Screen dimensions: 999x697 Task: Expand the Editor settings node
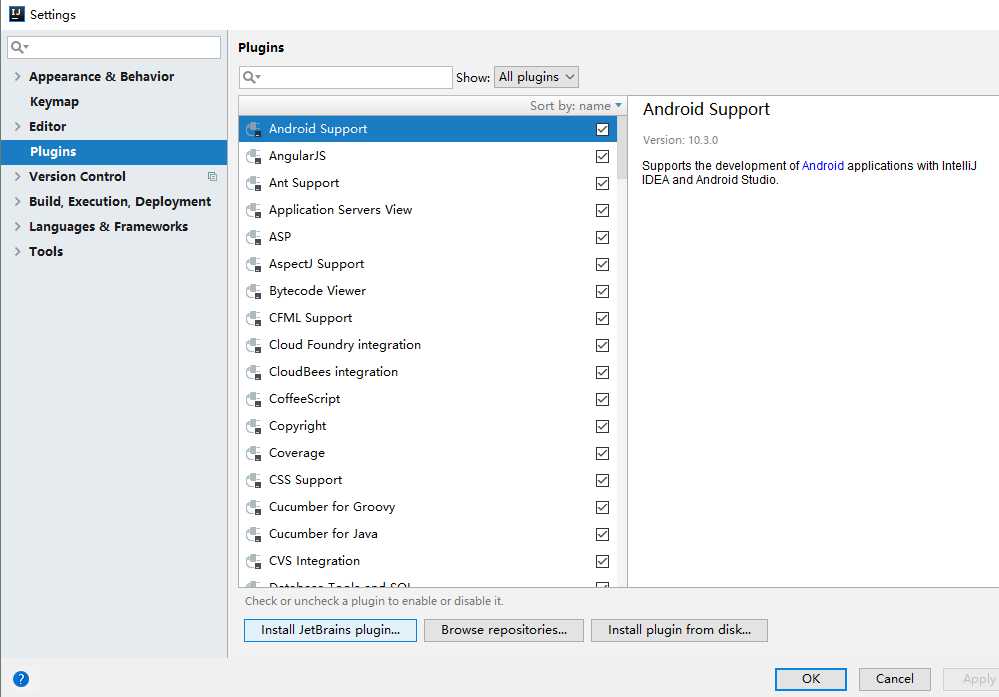click(x=17, y=126)
